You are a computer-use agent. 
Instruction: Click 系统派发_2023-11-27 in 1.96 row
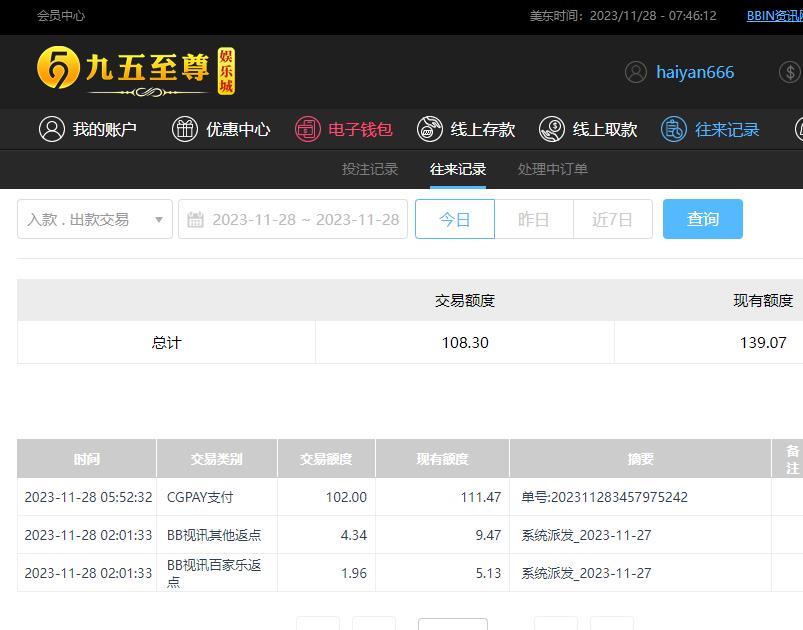(x=586, y=573)
